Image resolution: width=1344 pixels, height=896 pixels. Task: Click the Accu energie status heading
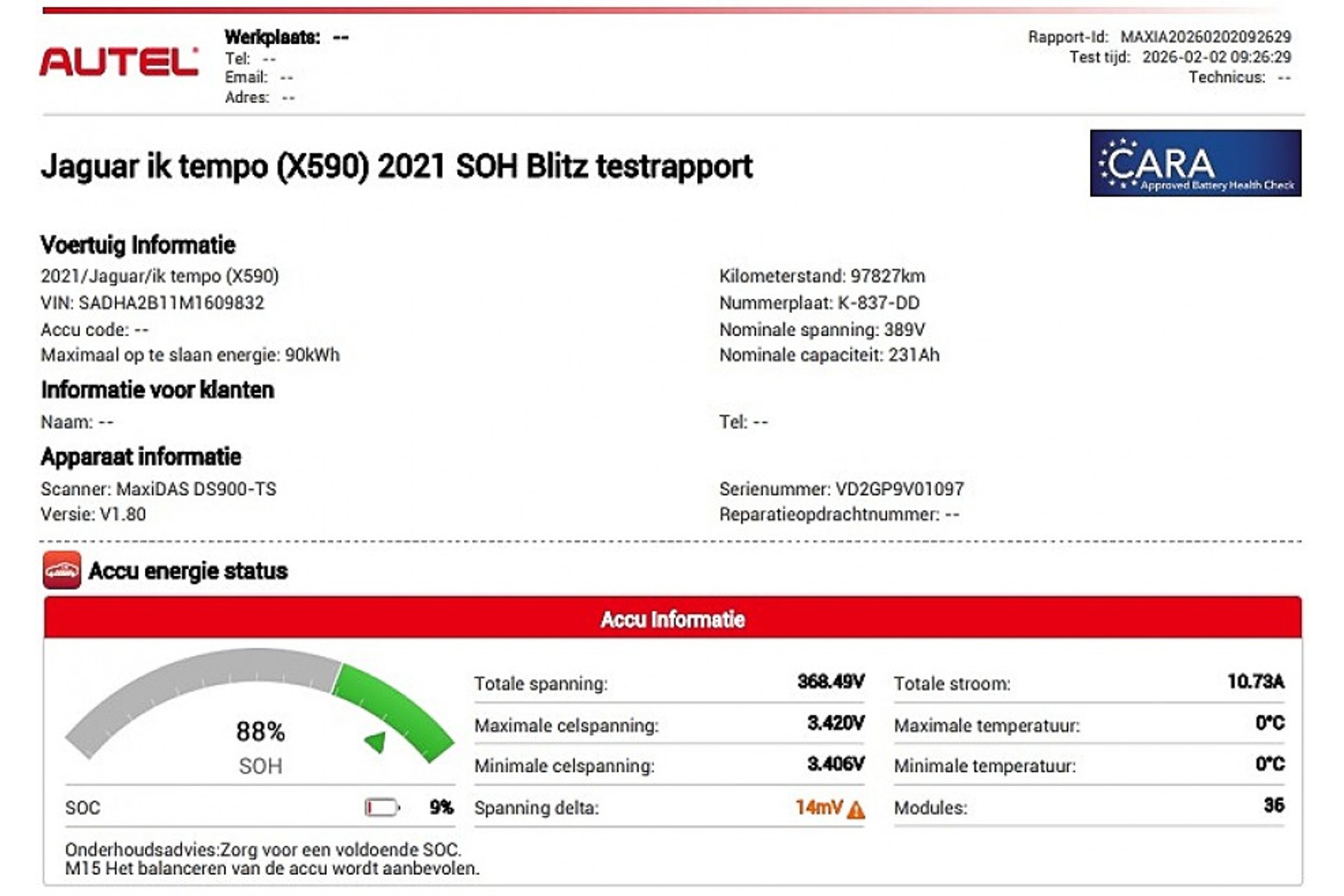pyautogui.click(x=188, y=571)
